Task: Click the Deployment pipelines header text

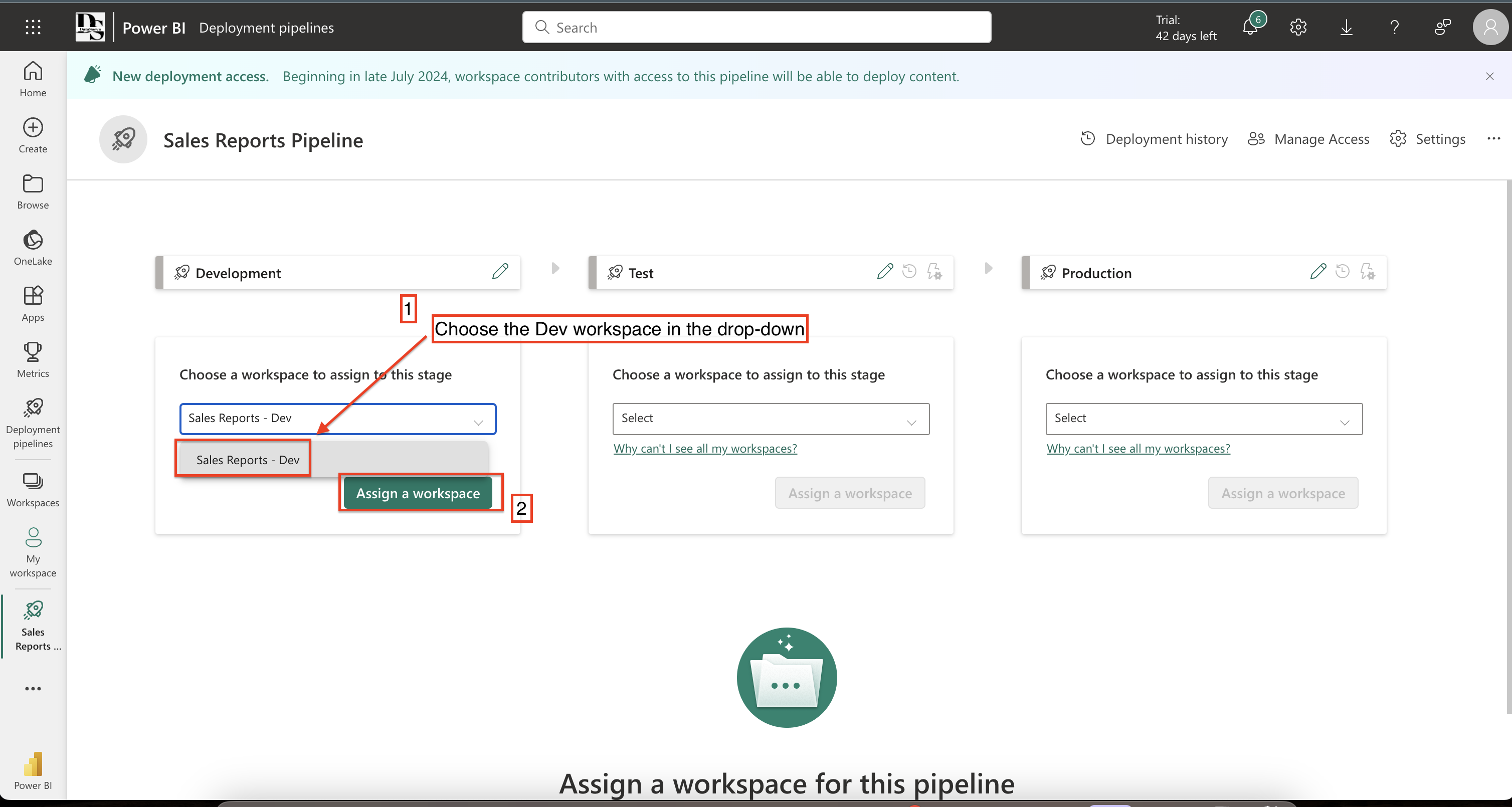Action: click(x=267, y=28)
